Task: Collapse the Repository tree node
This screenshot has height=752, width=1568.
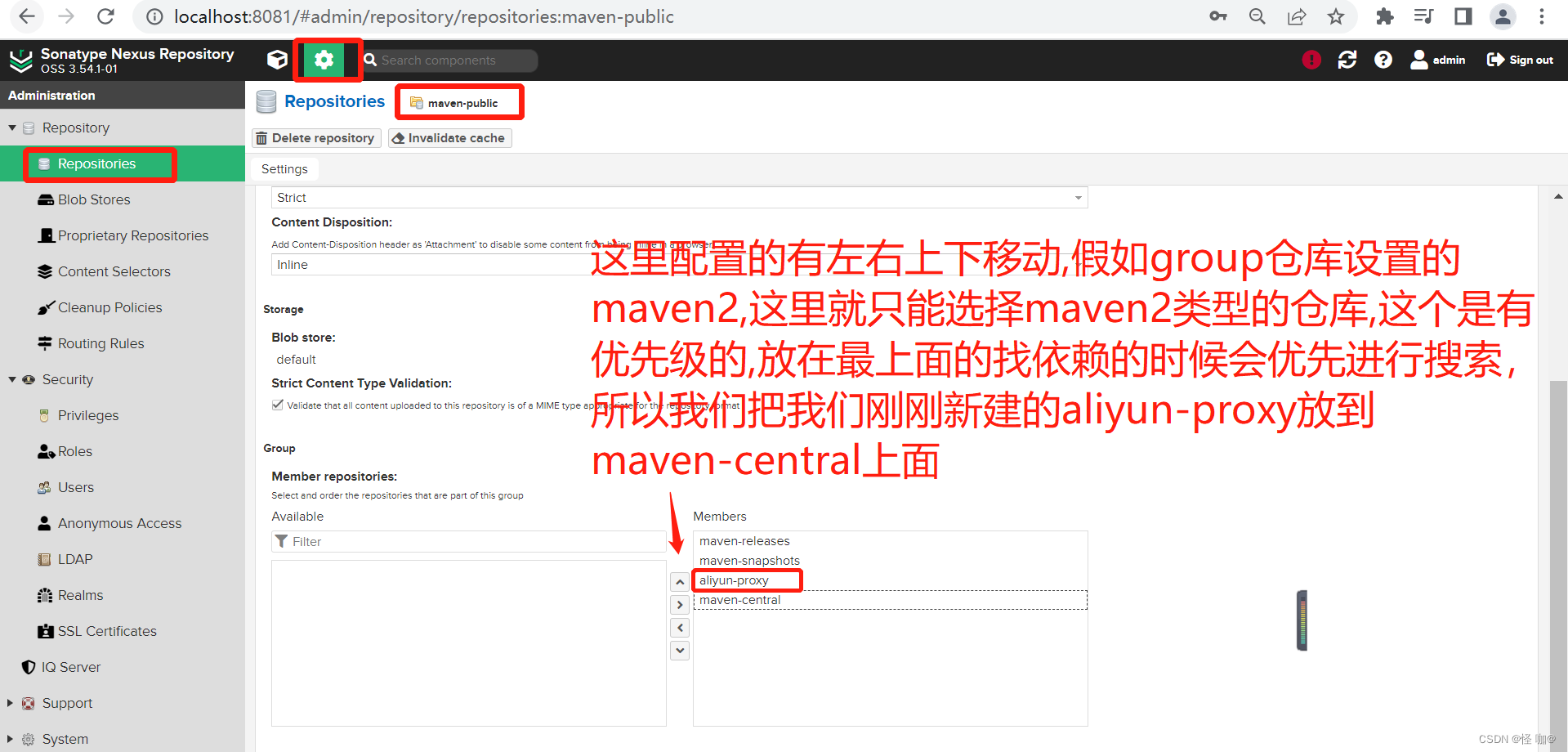Action: click(11, 128)
